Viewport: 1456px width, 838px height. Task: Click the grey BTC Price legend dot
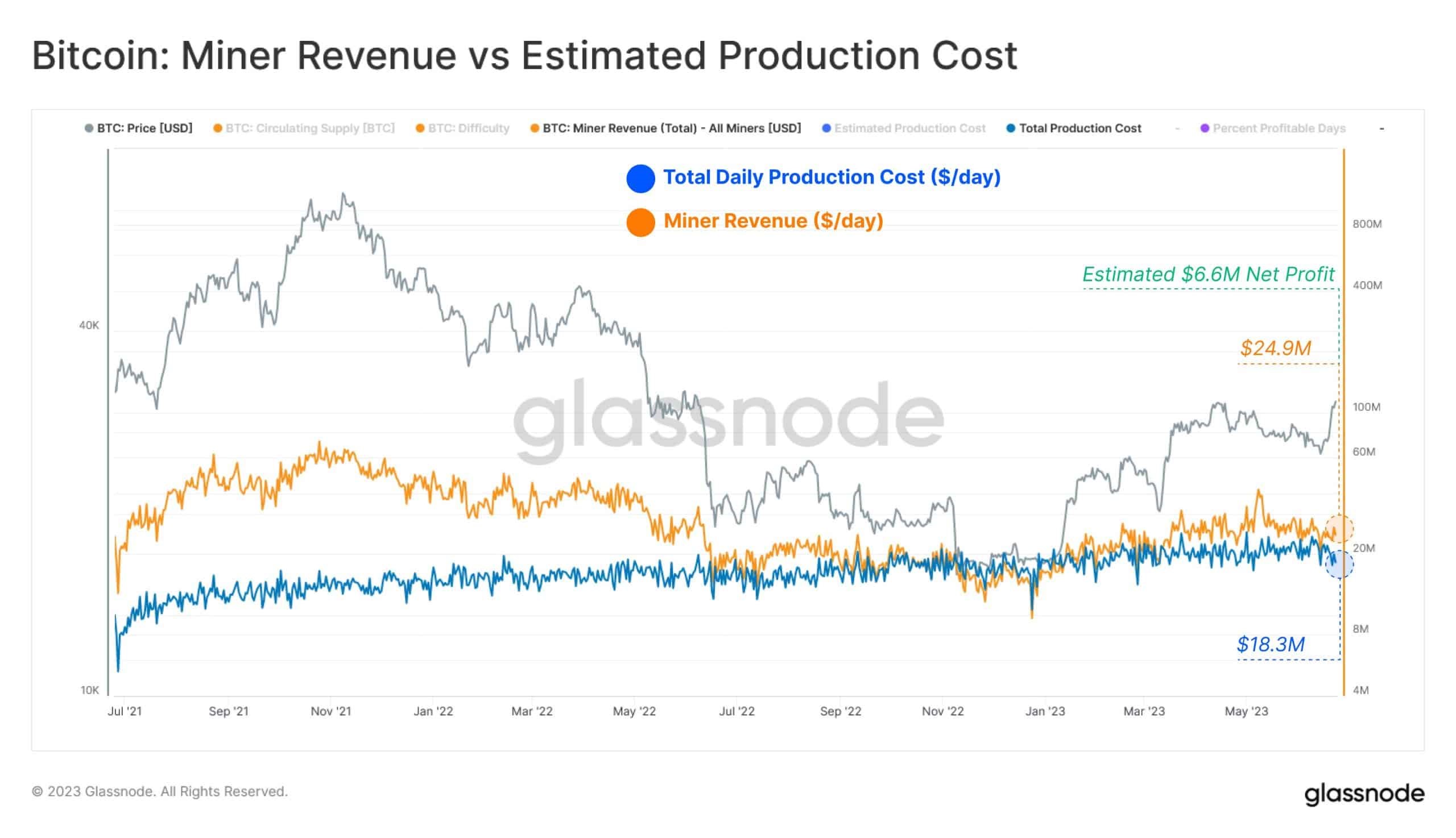[89, 128]
